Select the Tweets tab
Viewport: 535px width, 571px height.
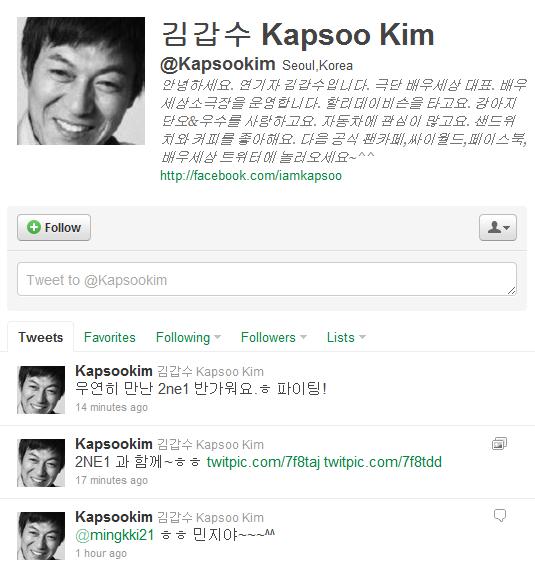(40, 337)
